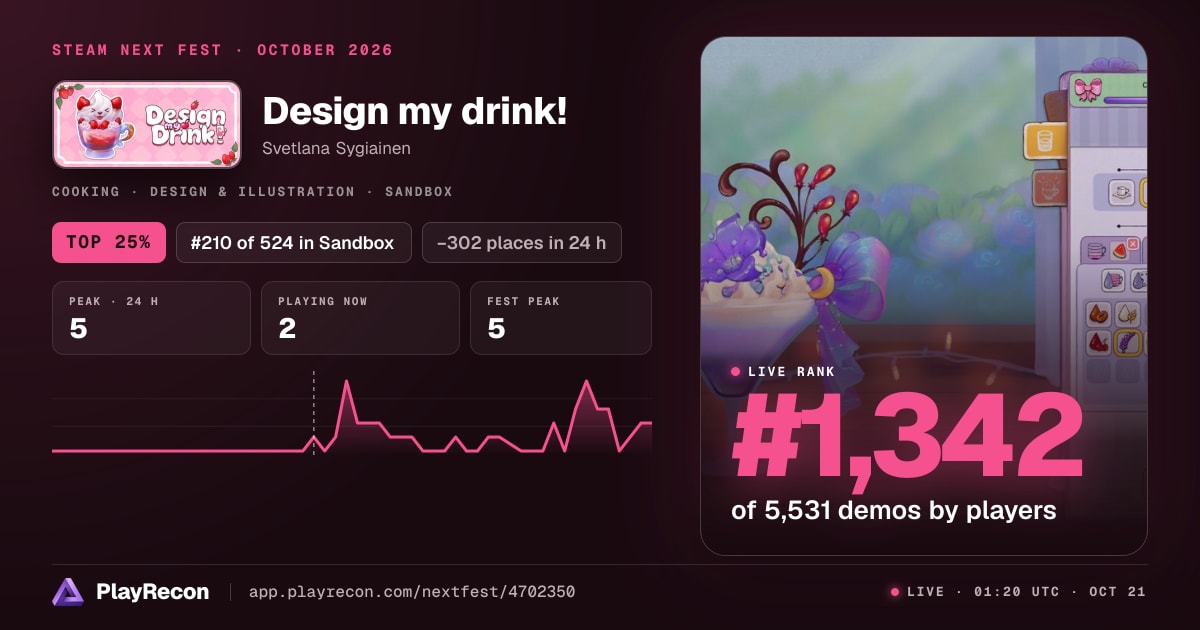Click the #1,342 live rank number
Screen dimensions: 1200x630
pos(908,436)
